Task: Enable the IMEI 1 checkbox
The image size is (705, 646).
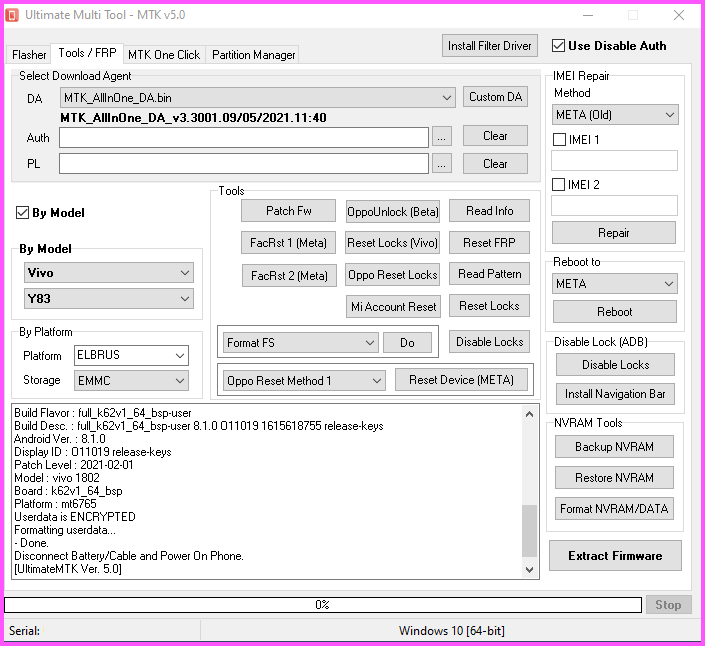Action: tap(559, 139)
